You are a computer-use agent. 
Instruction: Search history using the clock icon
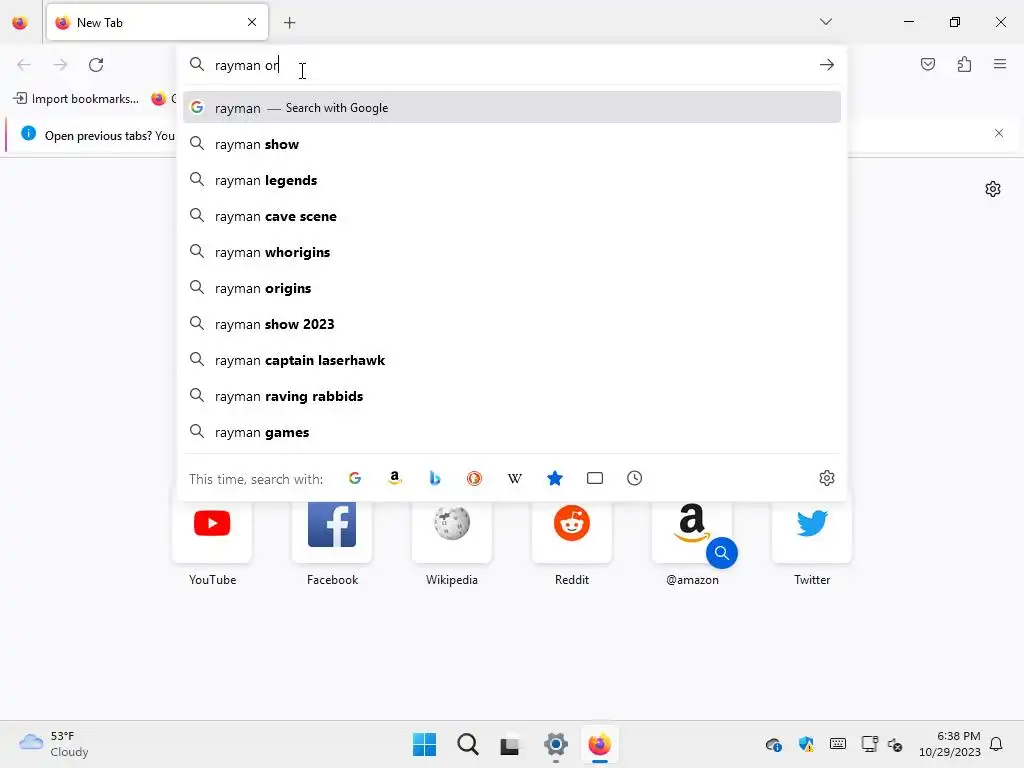pos(635,478)
